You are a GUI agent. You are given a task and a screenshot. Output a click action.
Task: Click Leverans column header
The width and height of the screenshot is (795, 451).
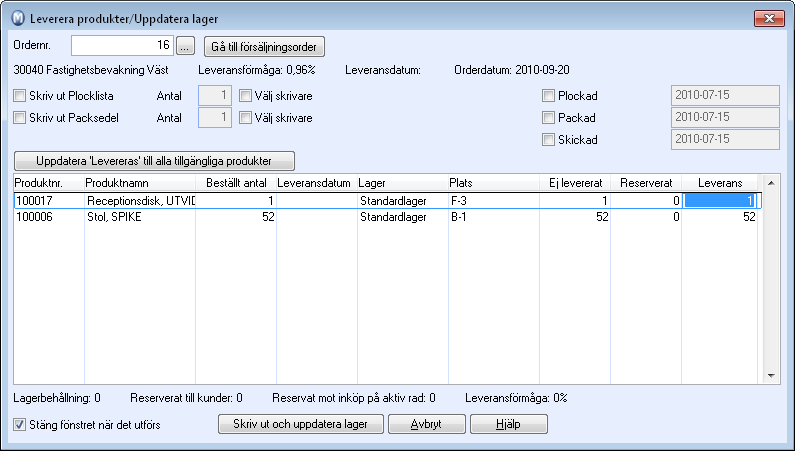point(719,183)
